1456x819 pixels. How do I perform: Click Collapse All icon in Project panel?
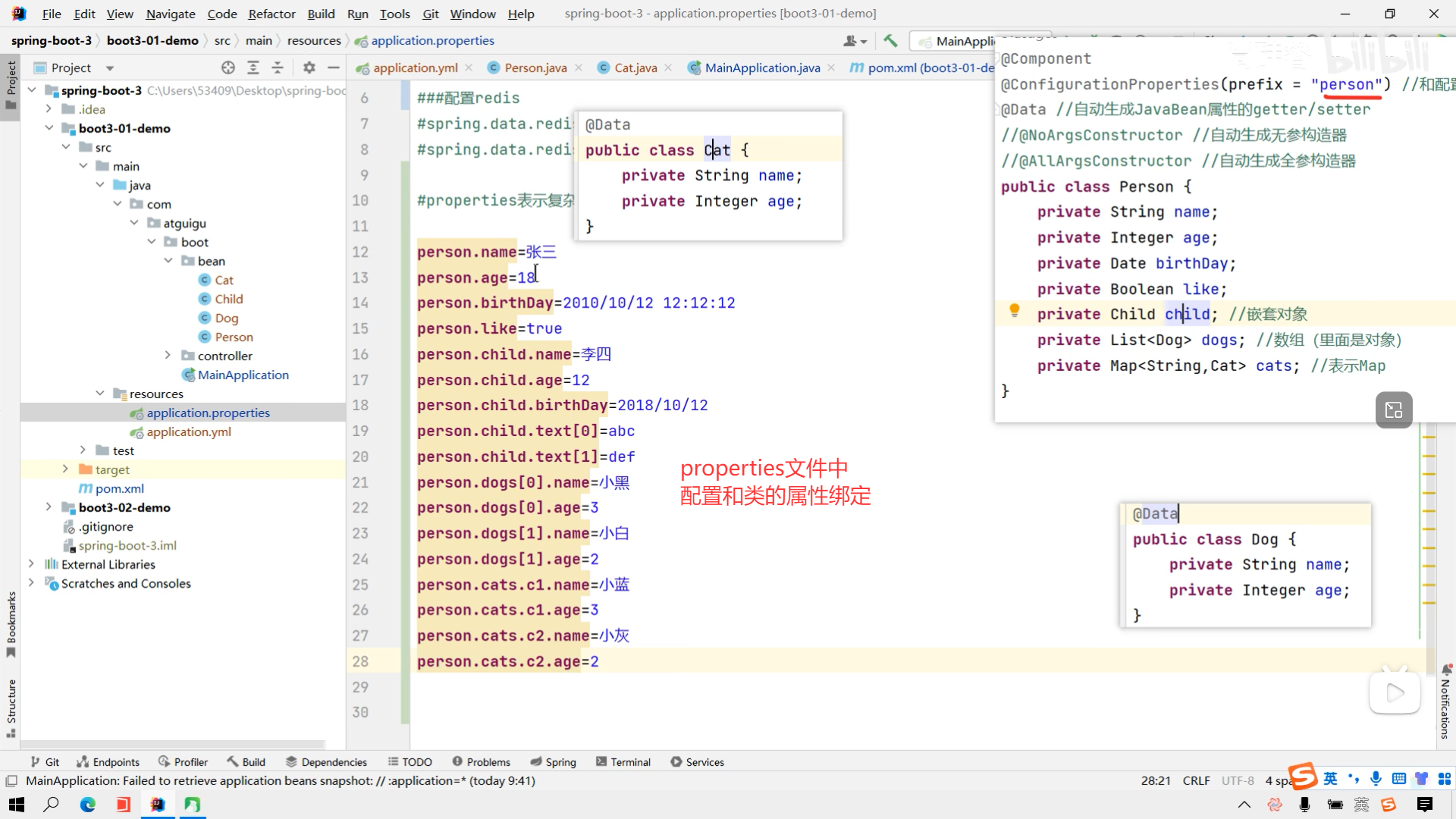click(278, 67)
